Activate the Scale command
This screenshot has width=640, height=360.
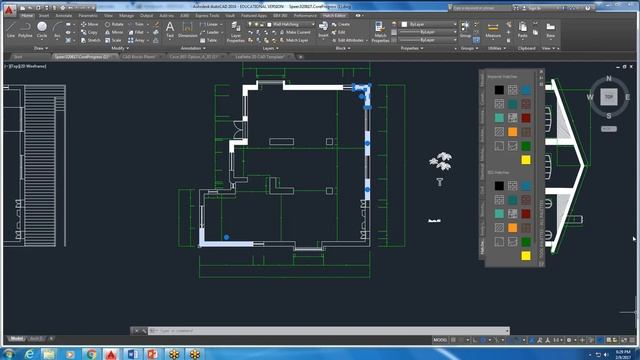point(113,40)
